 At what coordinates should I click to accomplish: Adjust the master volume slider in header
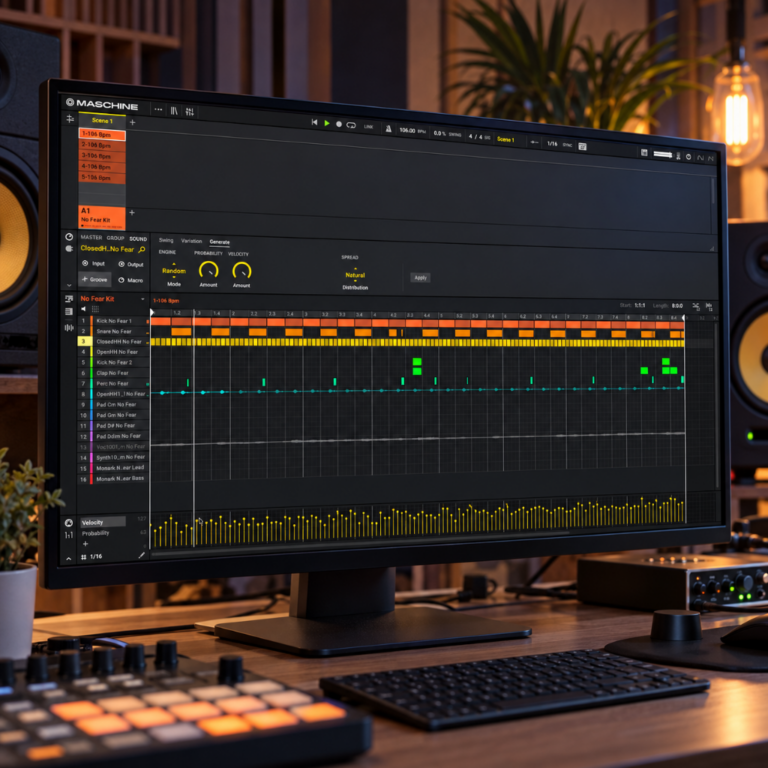point(663,155)
